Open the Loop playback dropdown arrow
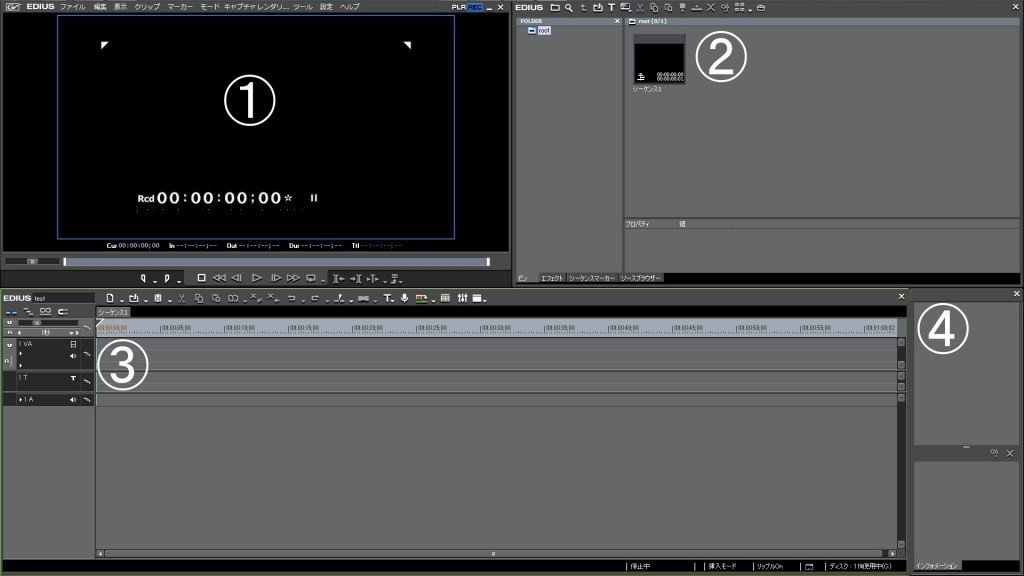 click(323, 281)
